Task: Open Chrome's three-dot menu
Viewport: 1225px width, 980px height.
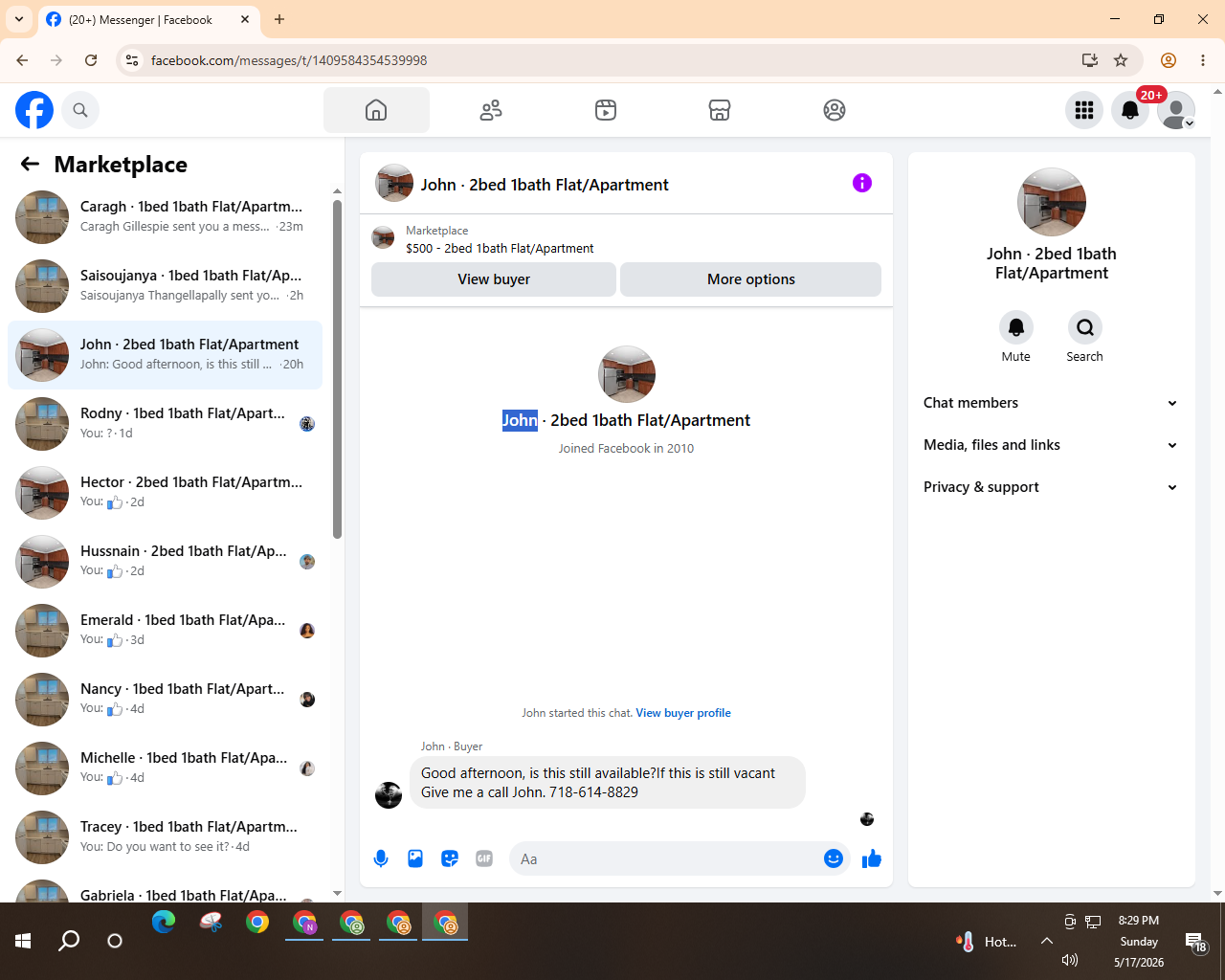Action: click(x=1203, y=60)
